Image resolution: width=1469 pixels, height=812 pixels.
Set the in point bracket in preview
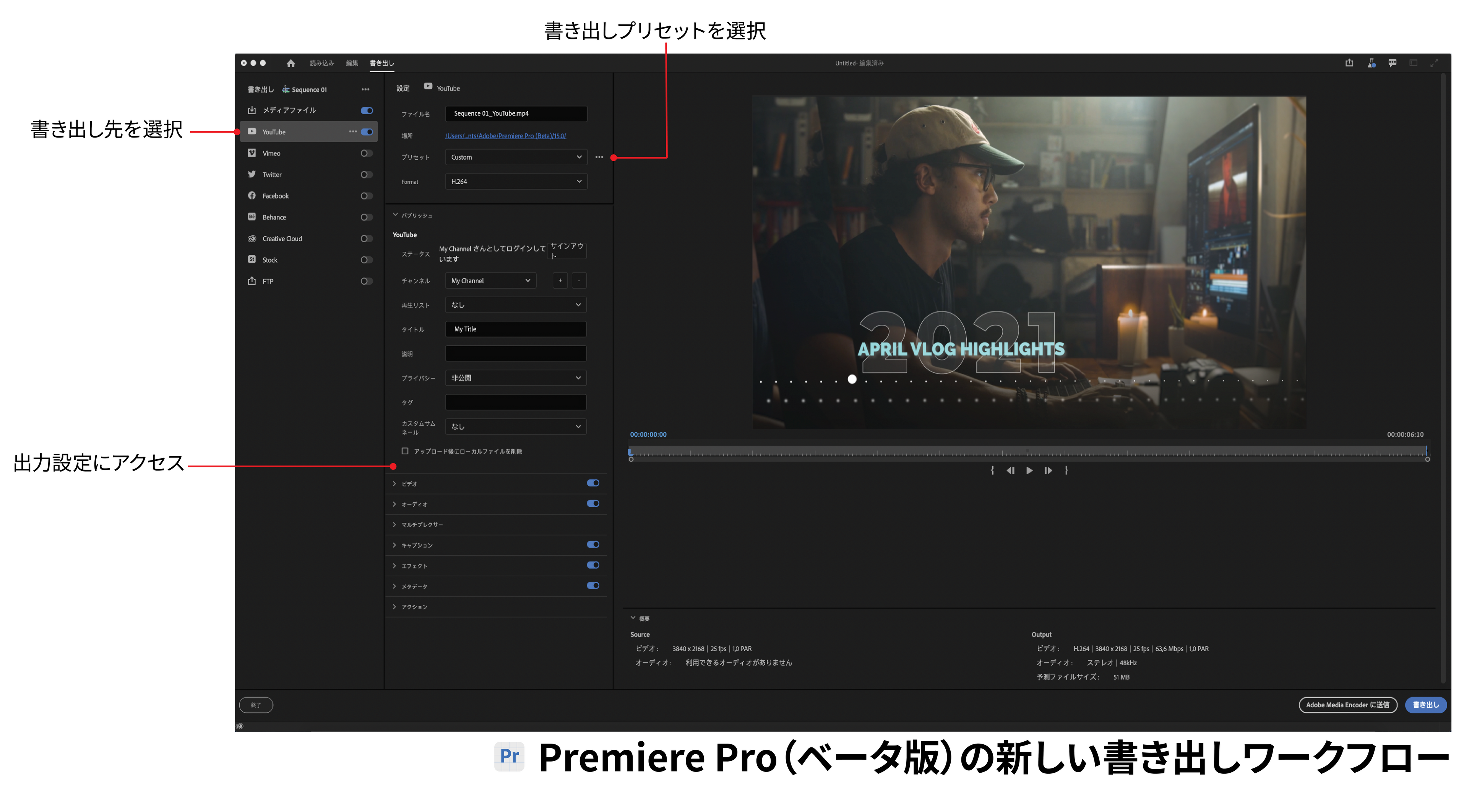pyautogui.click(x=992, y=470)
